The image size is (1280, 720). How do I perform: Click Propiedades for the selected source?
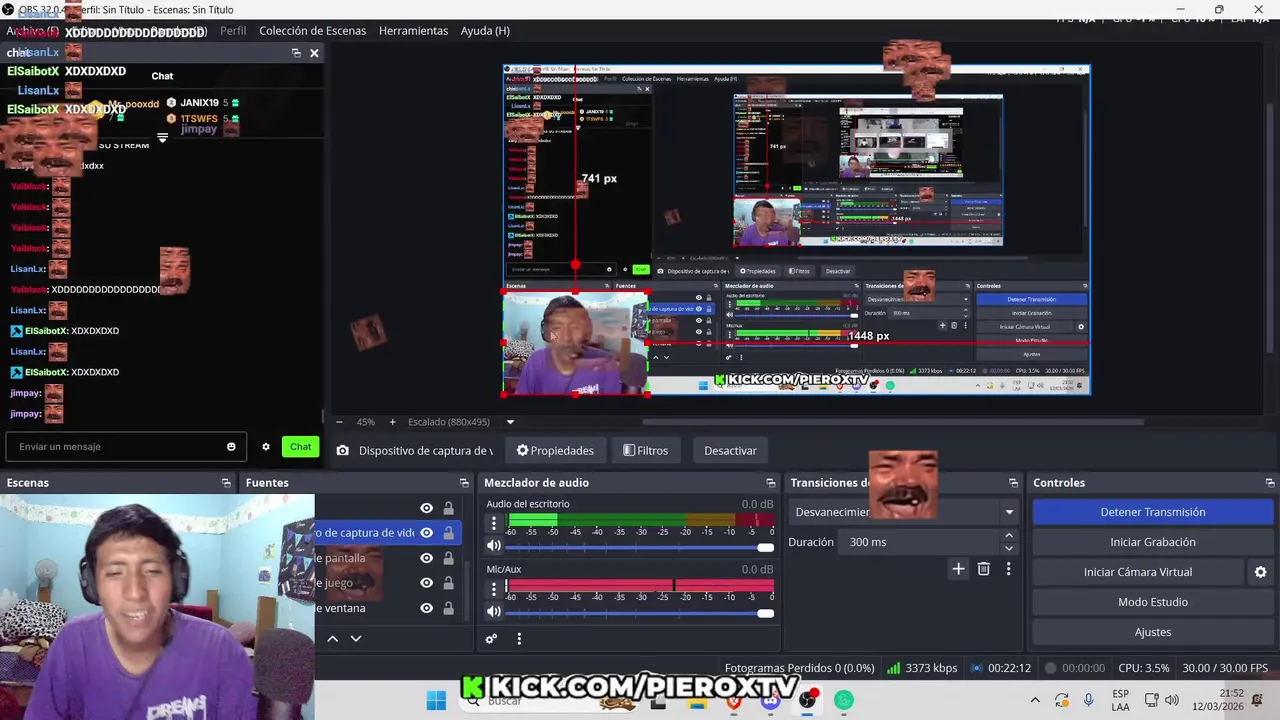[x=555, y=451]
